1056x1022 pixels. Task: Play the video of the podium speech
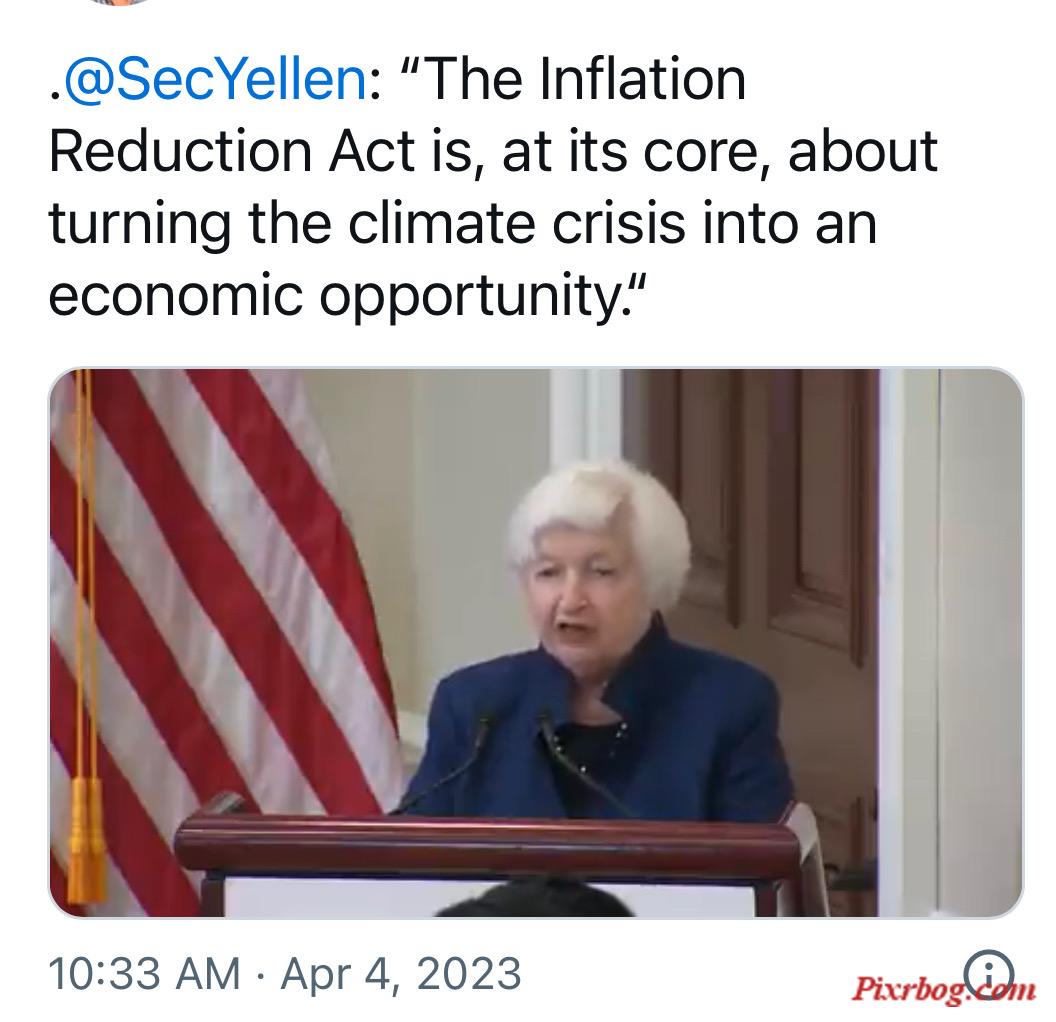(536, 643)
